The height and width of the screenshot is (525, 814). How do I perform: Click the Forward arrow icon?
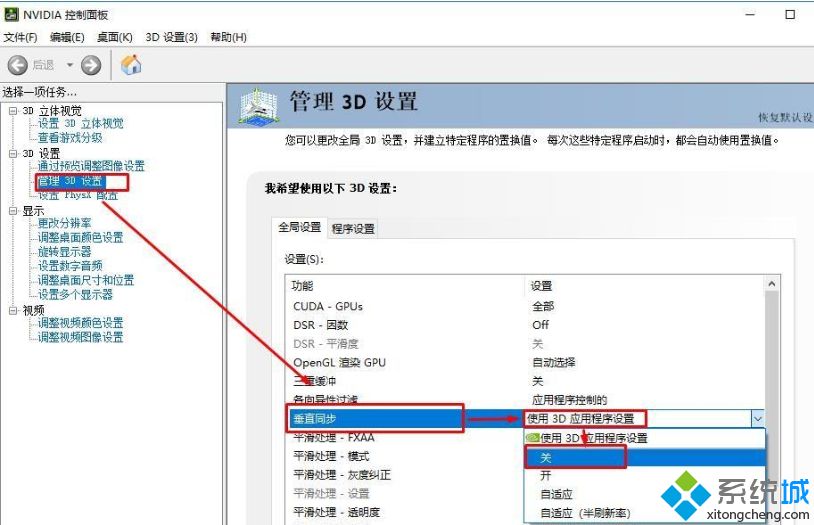click(x=91, y=65)
